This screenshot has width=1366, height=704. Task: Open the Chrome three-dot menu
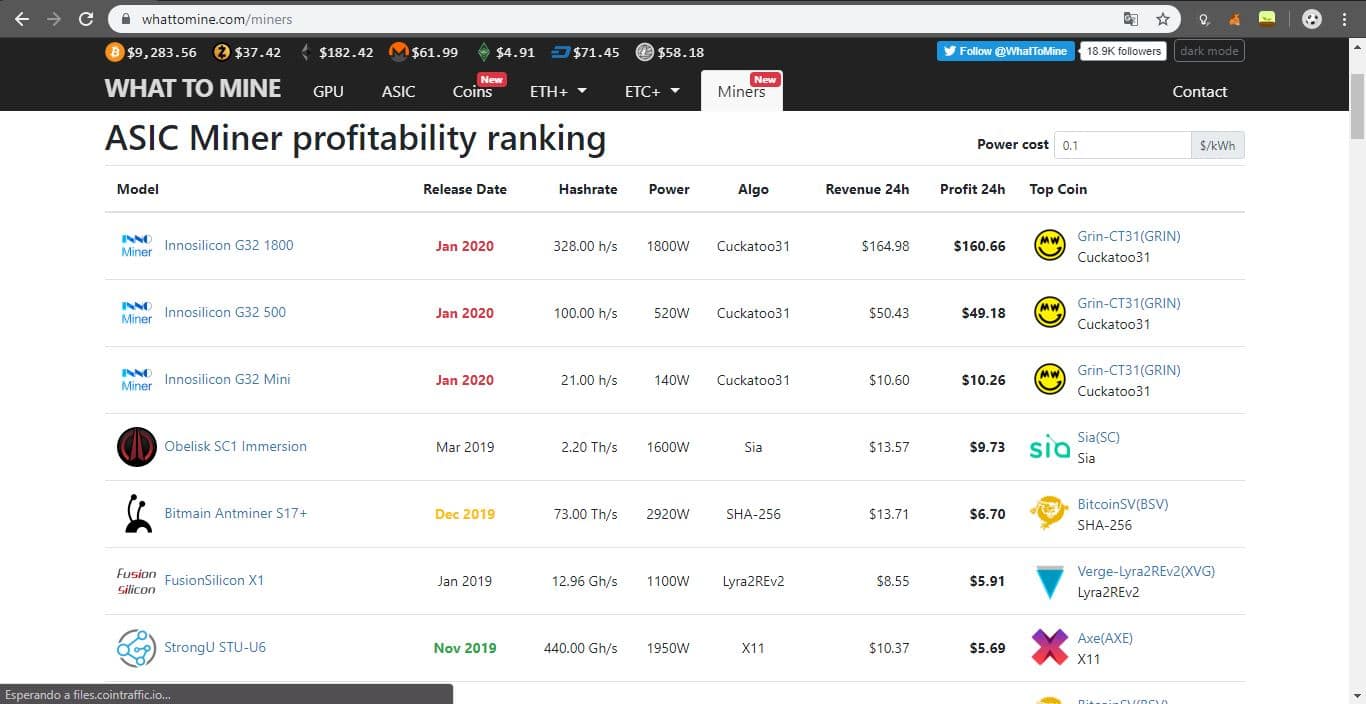1345,19
